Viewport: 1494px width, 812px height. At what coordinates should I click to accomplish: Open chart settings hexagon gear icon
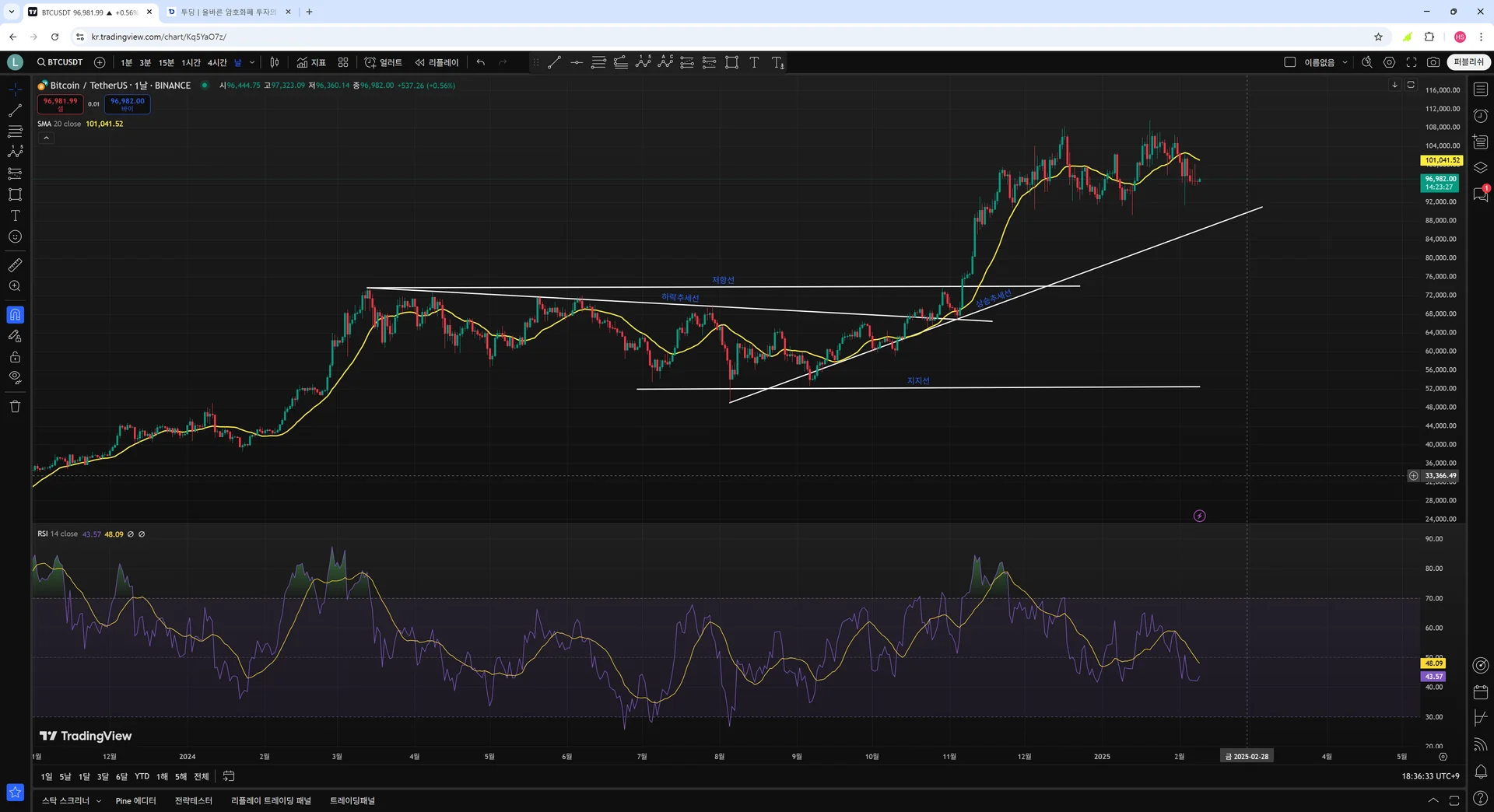tap(1389, 62)
